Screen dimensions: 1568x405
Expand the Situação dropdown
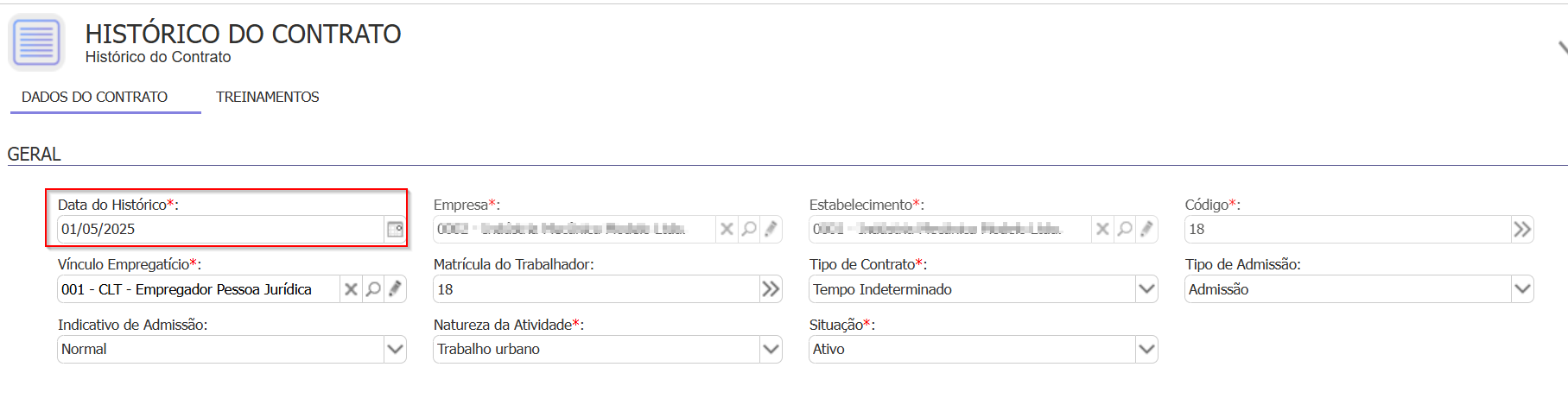pyautogui.click(x=1146, y=349)
